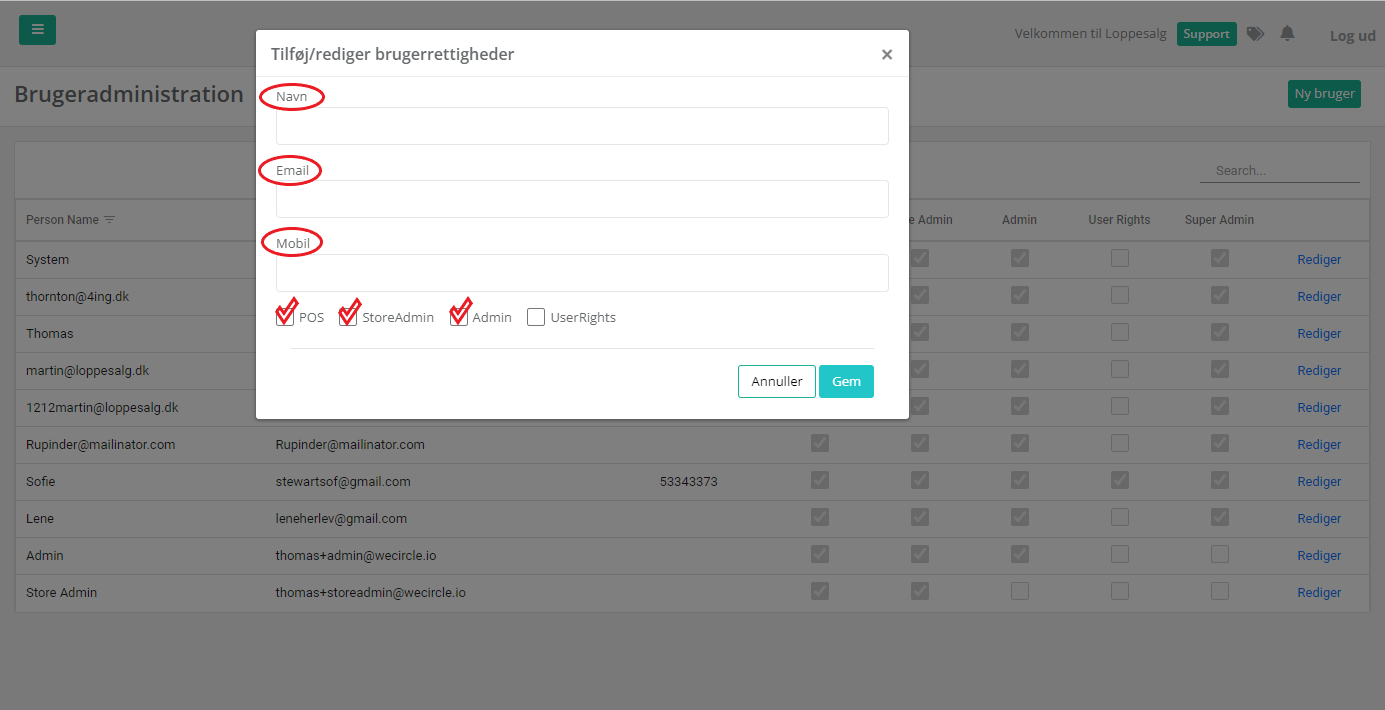Click the Admin column header
The height and width of the screenshot is (710, 1385).
pos(1019,220)
